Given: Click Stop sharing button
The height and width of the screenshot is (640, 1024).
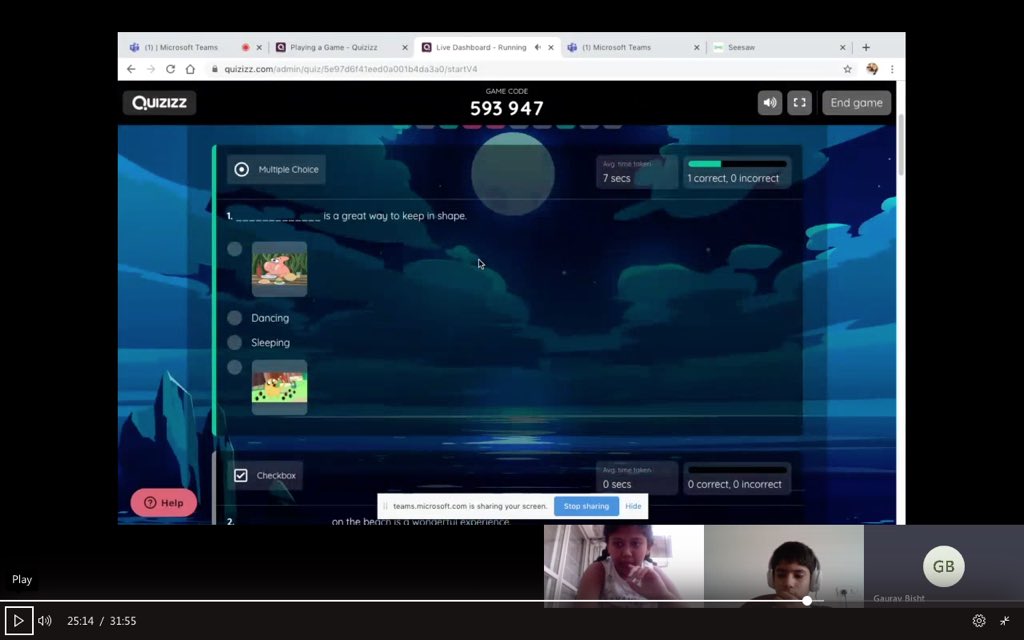Looking at the screenshot, I should 586,506.
